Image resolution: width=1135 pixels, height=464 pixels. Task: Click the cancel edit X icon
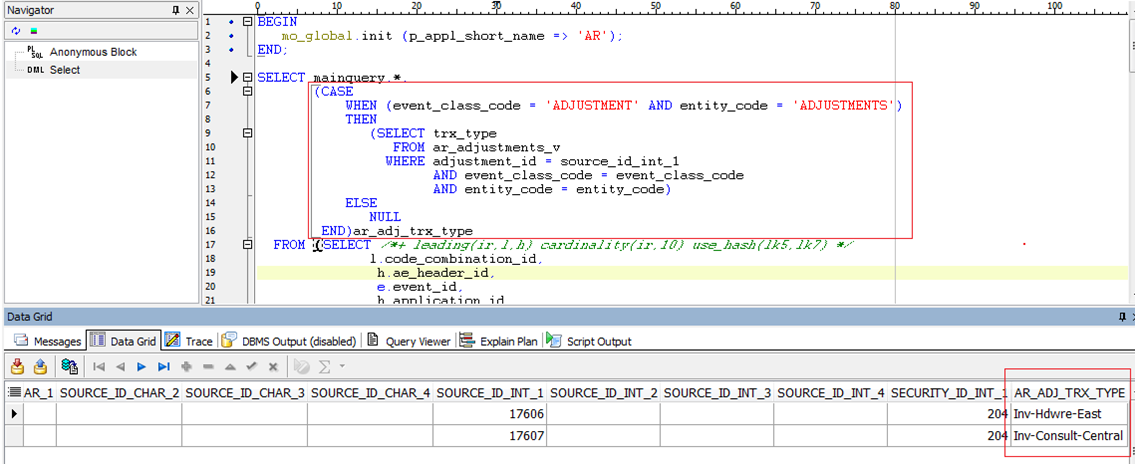click(x=273, y=367)
